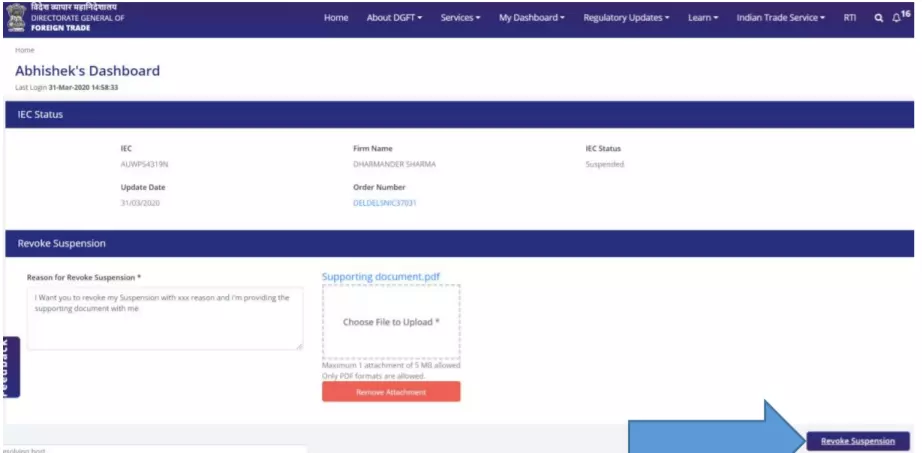Click the Only PDF formats are allowed note
Screen dimensions: 922x453
[373, 376]
